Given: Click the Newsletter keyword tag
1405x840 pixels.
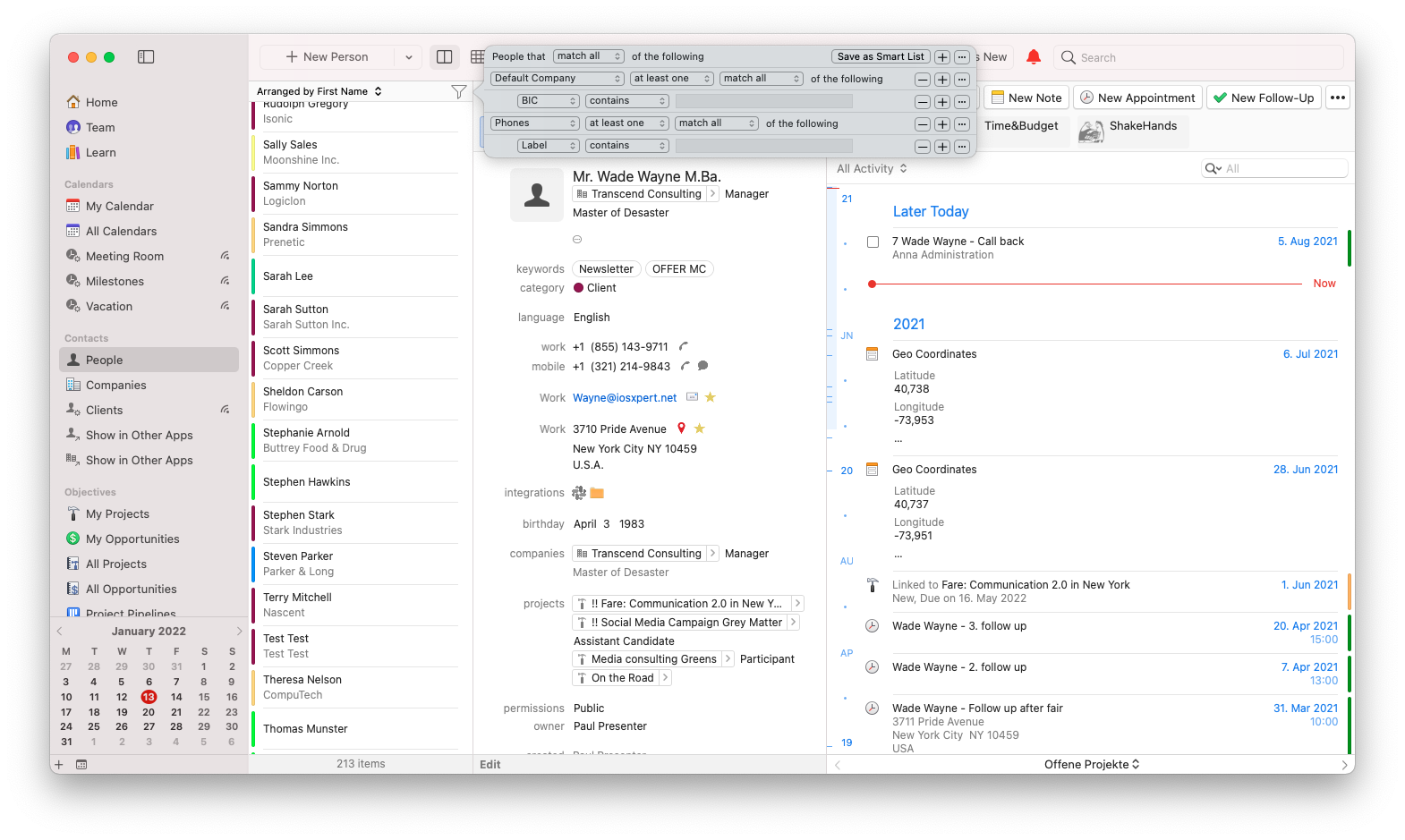Looking at the screenshot, I should click(x=606, y=269).
